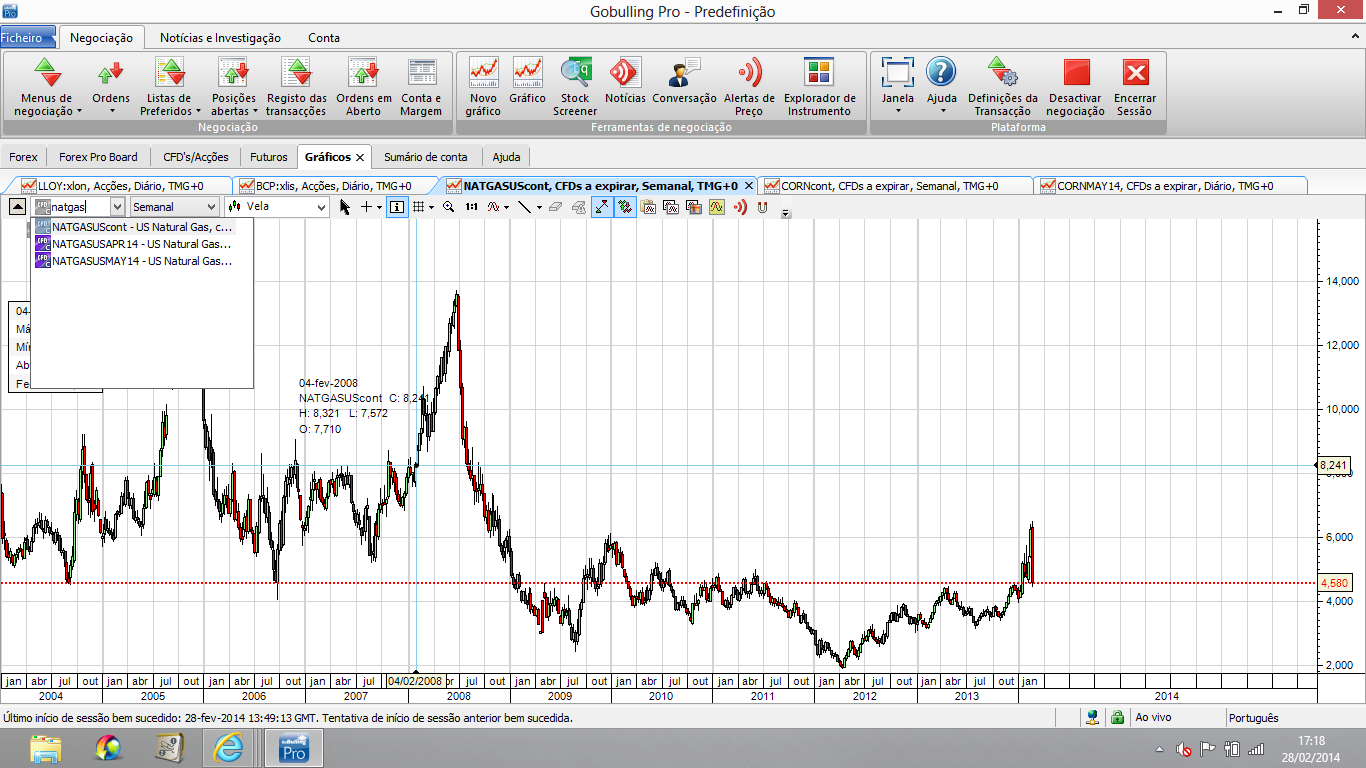Click the red 4,580 price level marker
Screen dimensions: 1366x768
pyautogui.click(x=1334, y=583)
